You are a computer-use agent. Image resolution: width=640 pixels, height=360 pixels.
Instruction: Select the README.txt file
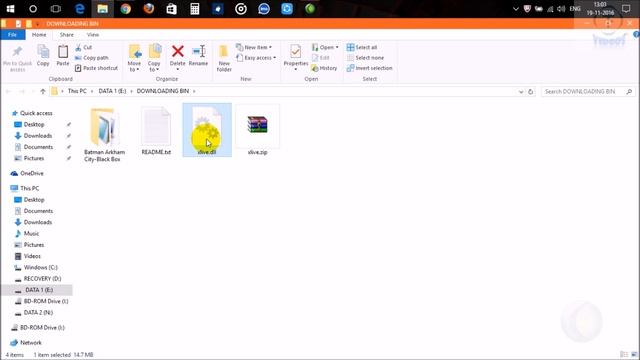[156, 131]
